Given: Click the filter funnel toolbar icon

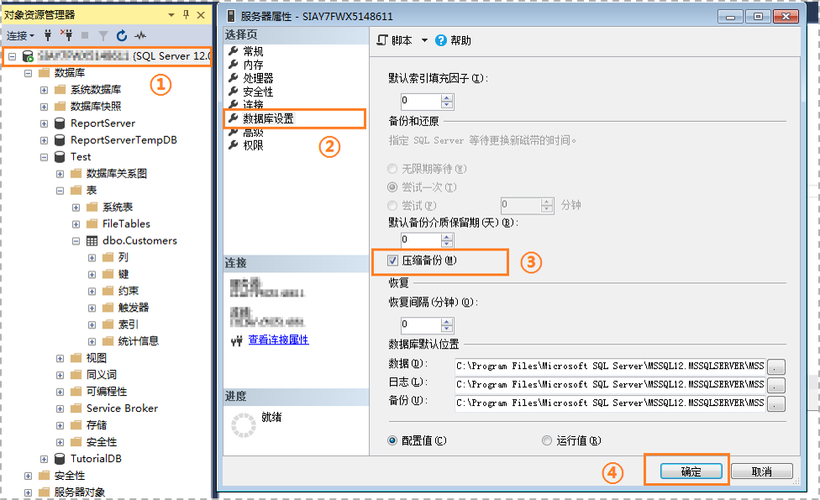Looking at the screenshot, I should tap(103, 36).
